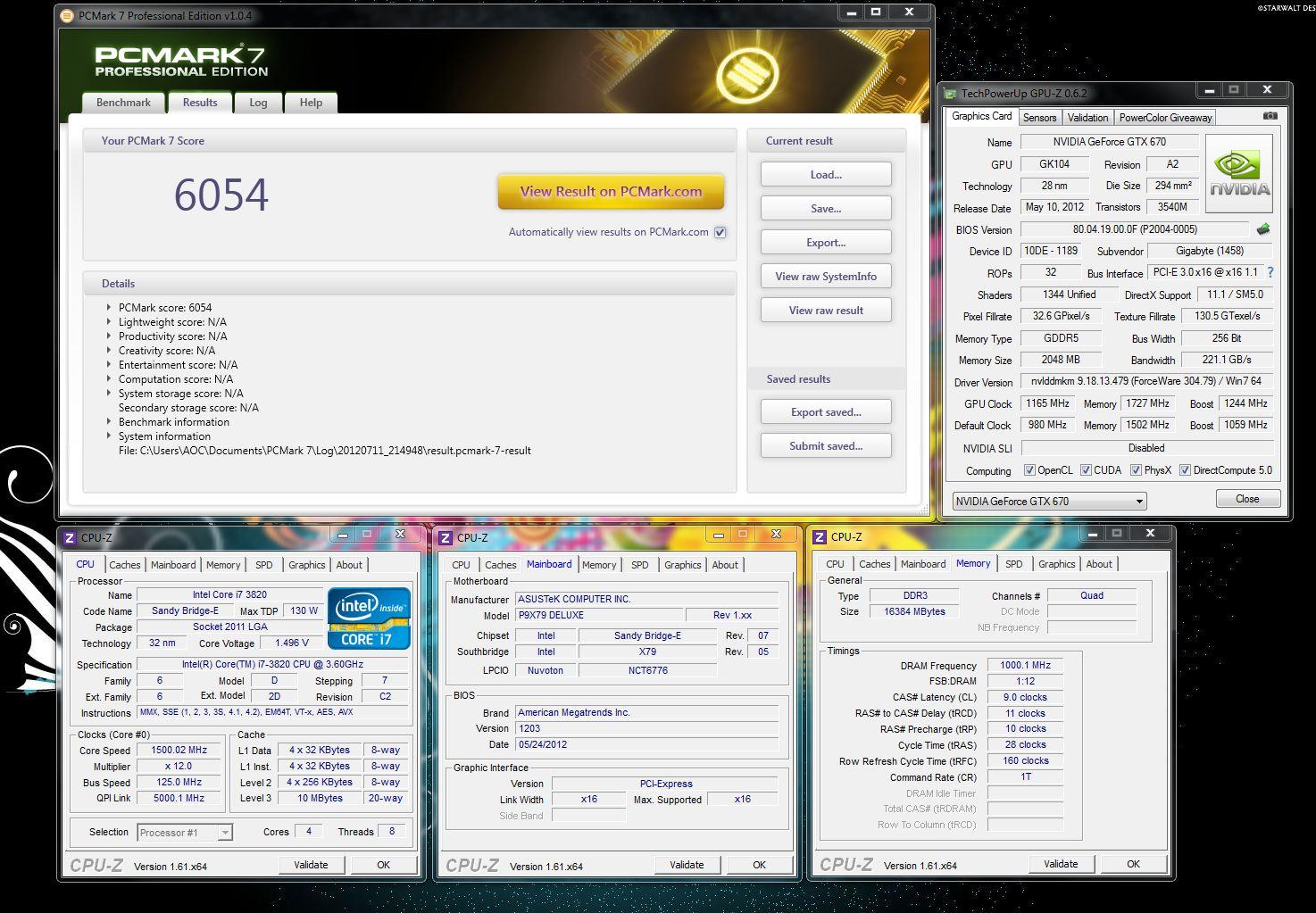Expand the Productivity score row

[x=109, y=336]
